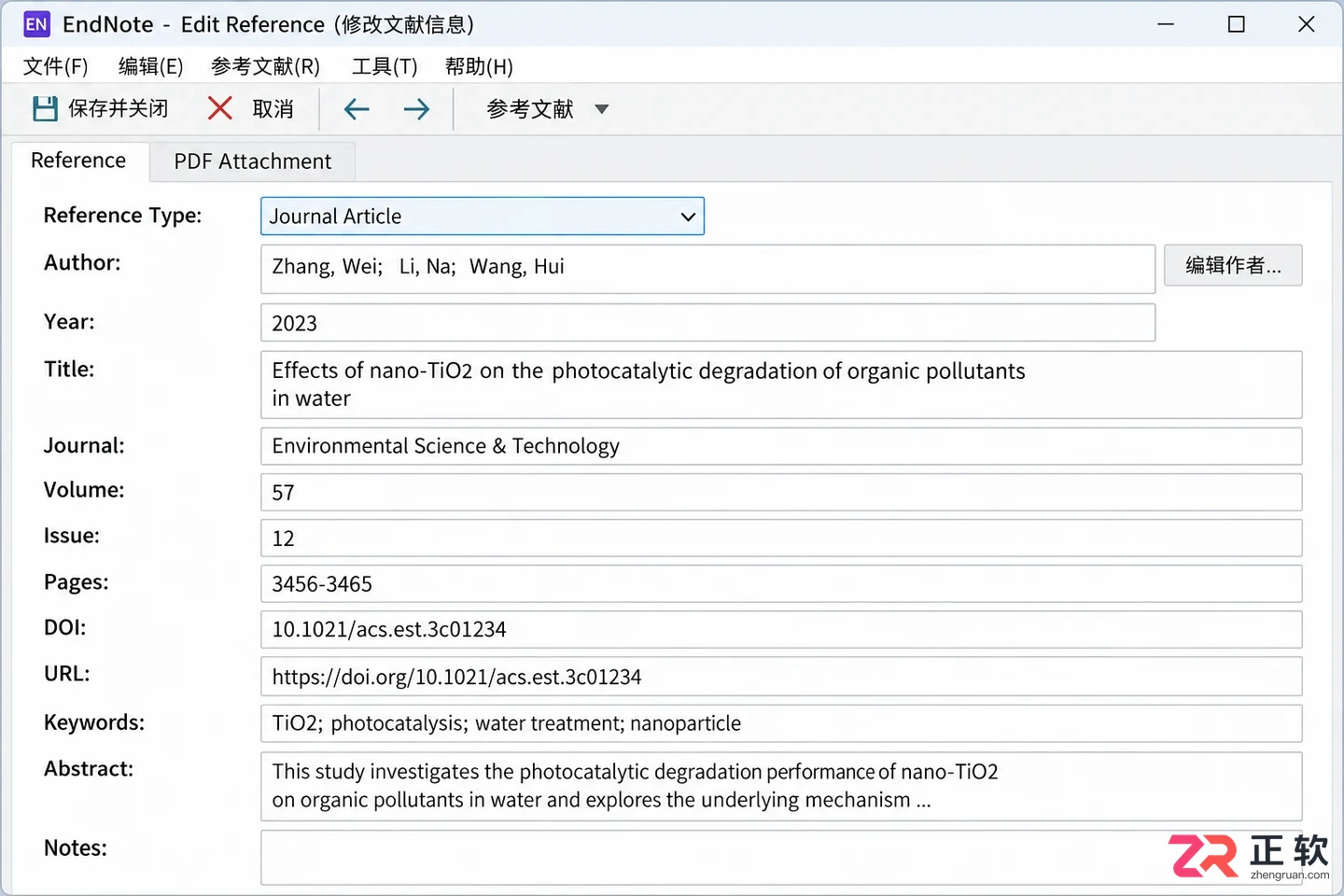Expand the 参考文献 toolbar dropdown arrow

pyautogui.click(x=602, y=109)
